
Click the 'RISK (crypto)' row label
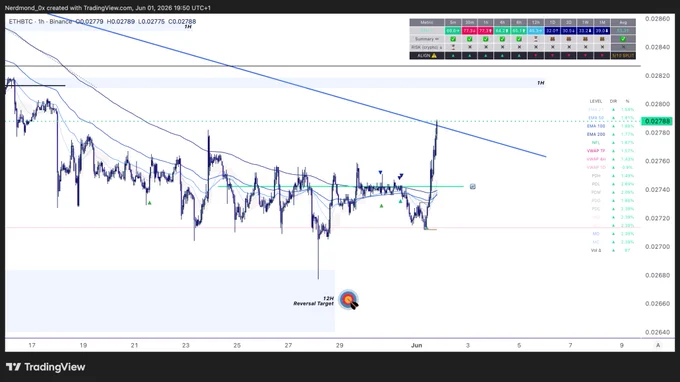click(427, 47)
